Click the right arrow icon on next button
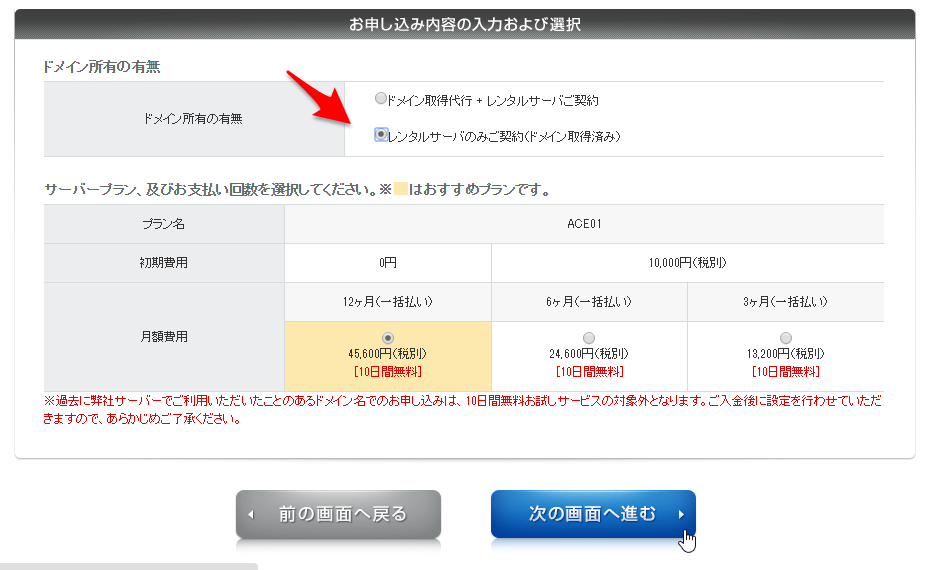 pyautogui.click(x=681, y=515)
